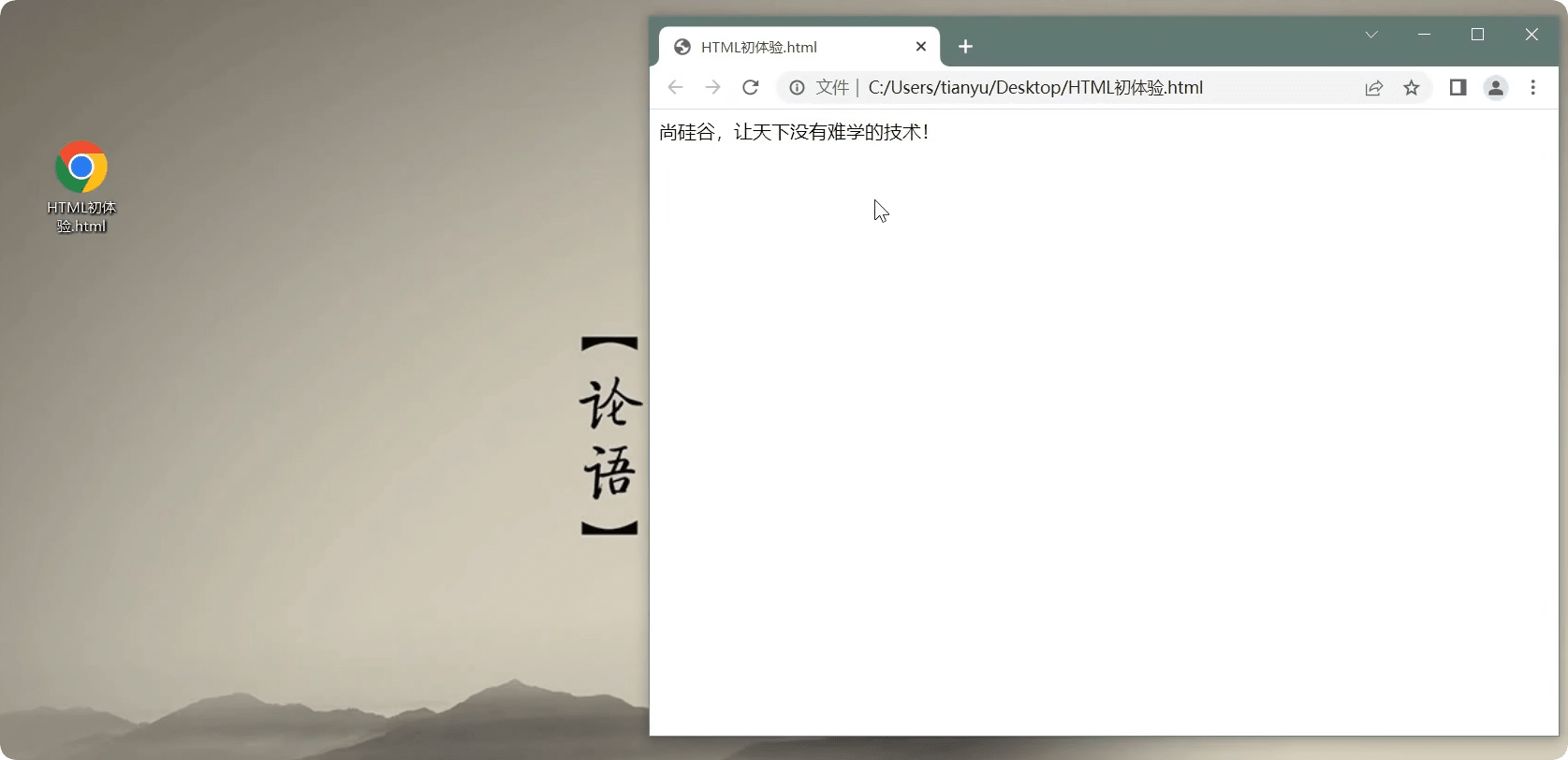
Task: View site information via the info icon
Action: point(797,87)
